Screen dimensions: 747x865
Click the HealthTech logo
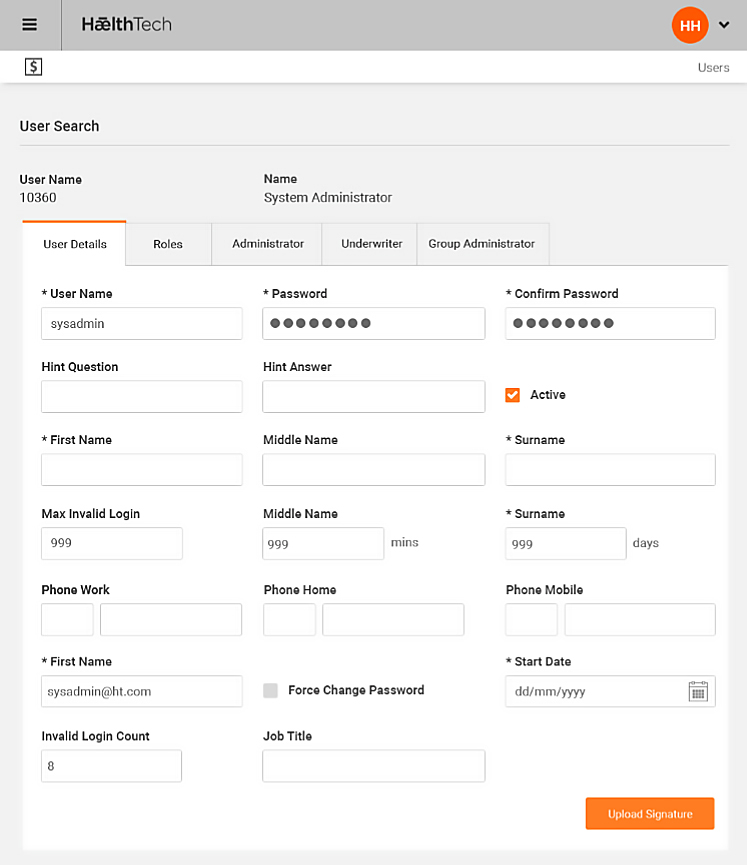(126, 24)
